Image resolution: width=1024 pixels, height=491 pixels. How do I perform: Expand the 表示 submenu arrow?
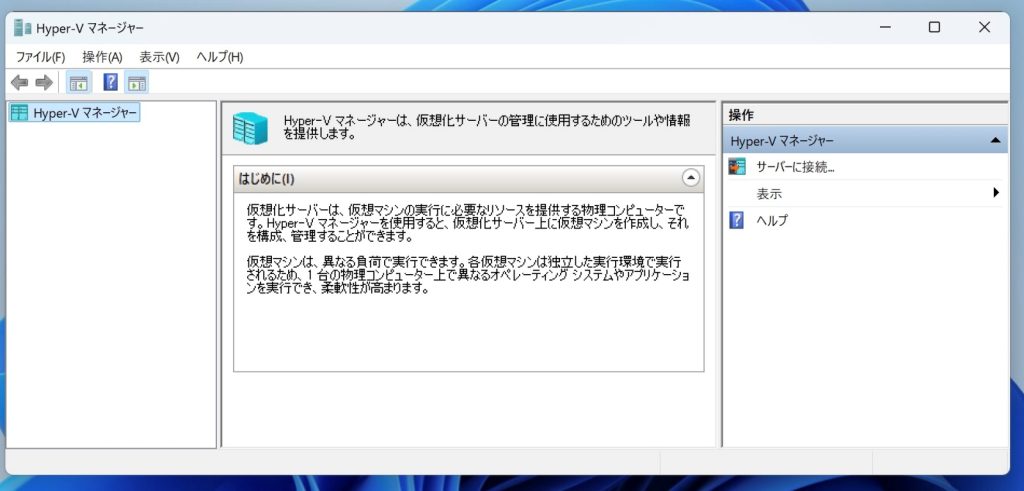[x=996, y=193]
